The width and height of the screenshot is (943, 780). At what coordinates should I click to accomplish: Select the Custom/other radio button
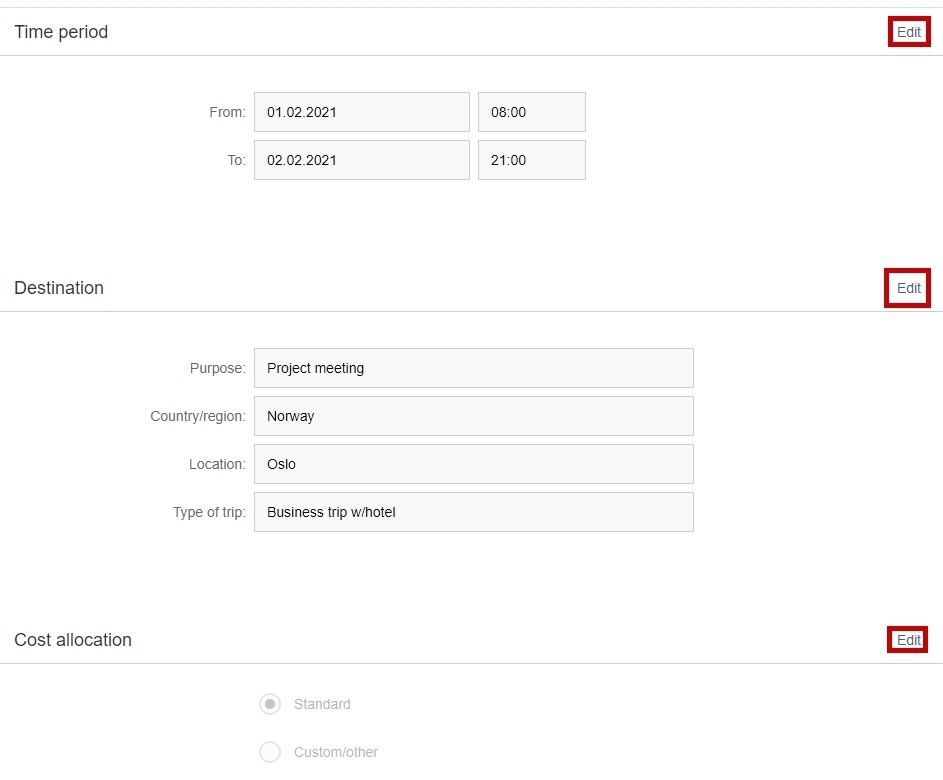270,752
